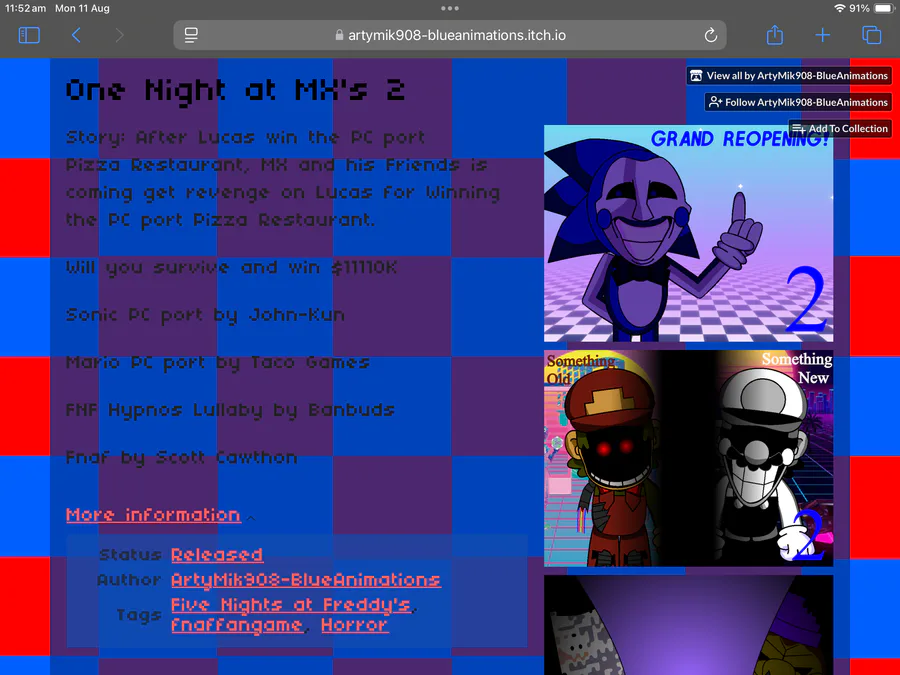Click Add To Collection button
This screenshot has height=675, width=900.
pyautogui.click(x=840, y=129)
